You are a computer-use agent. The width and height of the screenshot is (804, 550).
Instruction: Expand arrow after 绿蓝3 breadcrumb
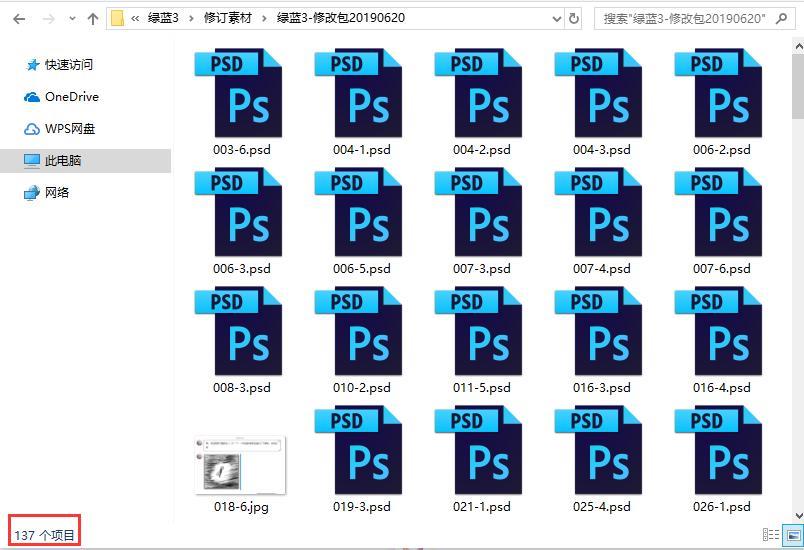pos(191,18)
